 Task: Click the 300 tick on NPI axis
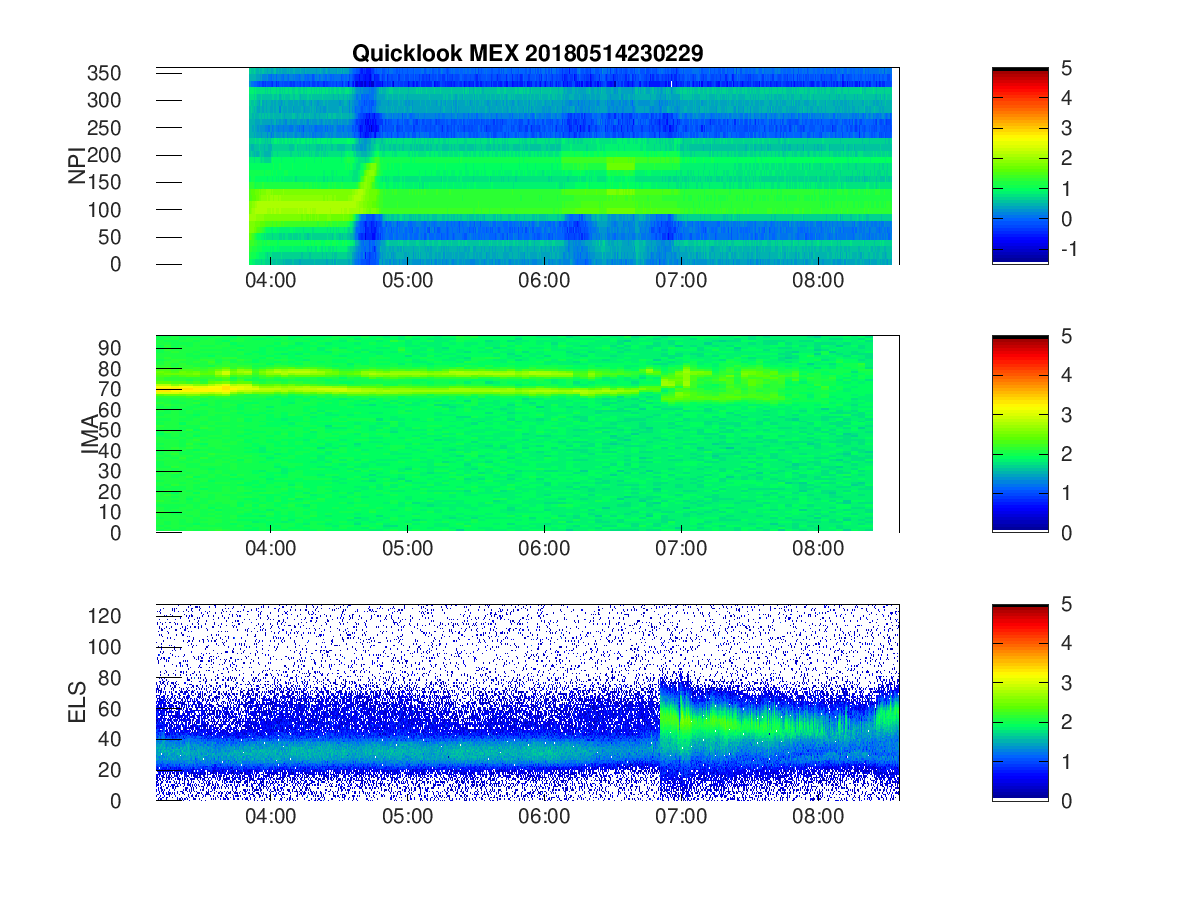click(x=104, y=100)
